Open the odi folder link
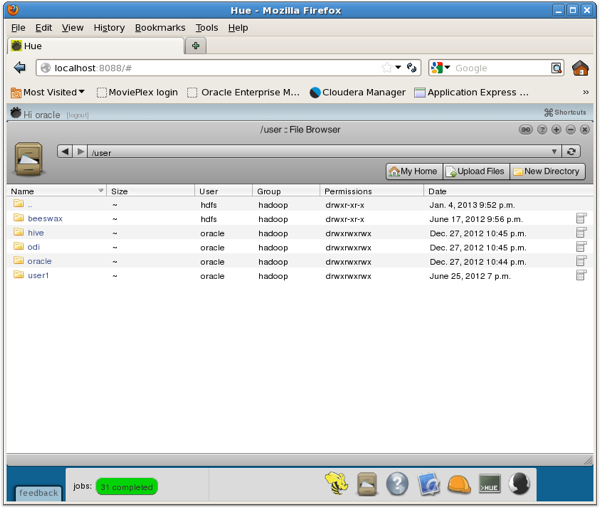Viewport: 600px width, 508px height. (34, 247)
